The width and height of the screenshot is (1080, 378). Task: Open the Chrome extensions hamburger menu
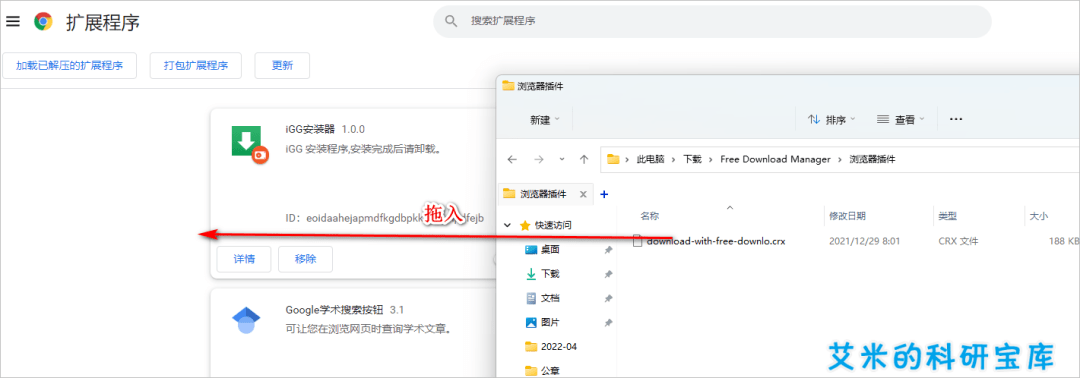tap(12, 21)
